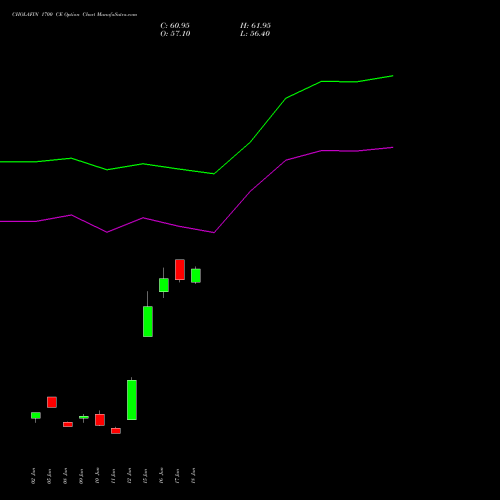Click the tiny green doji candle at 09 Jun
This screenshot has height=500, width=500.
[x=84, y=417]
